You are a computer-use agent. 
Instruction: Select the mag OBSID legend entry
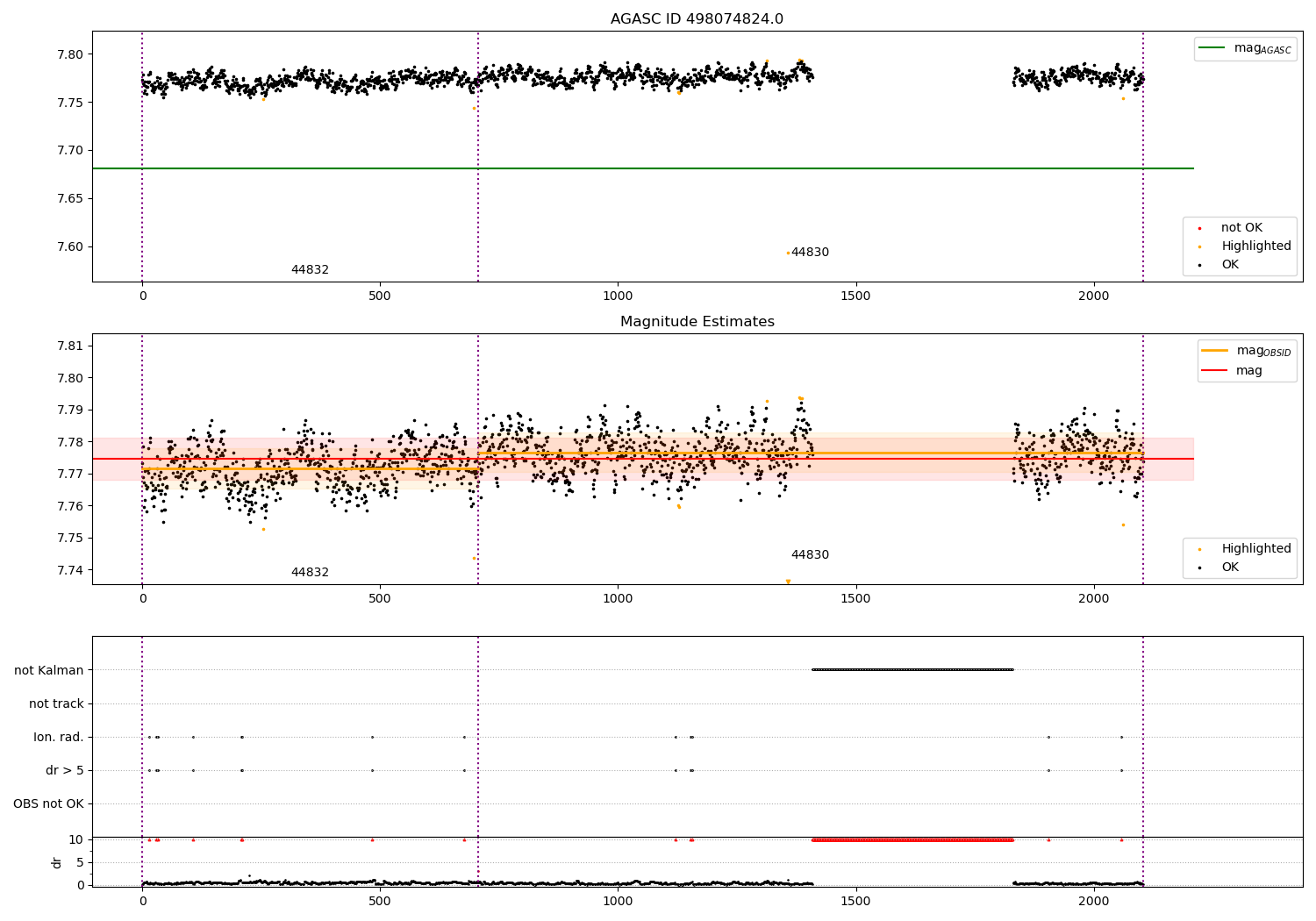[1247, 351]
